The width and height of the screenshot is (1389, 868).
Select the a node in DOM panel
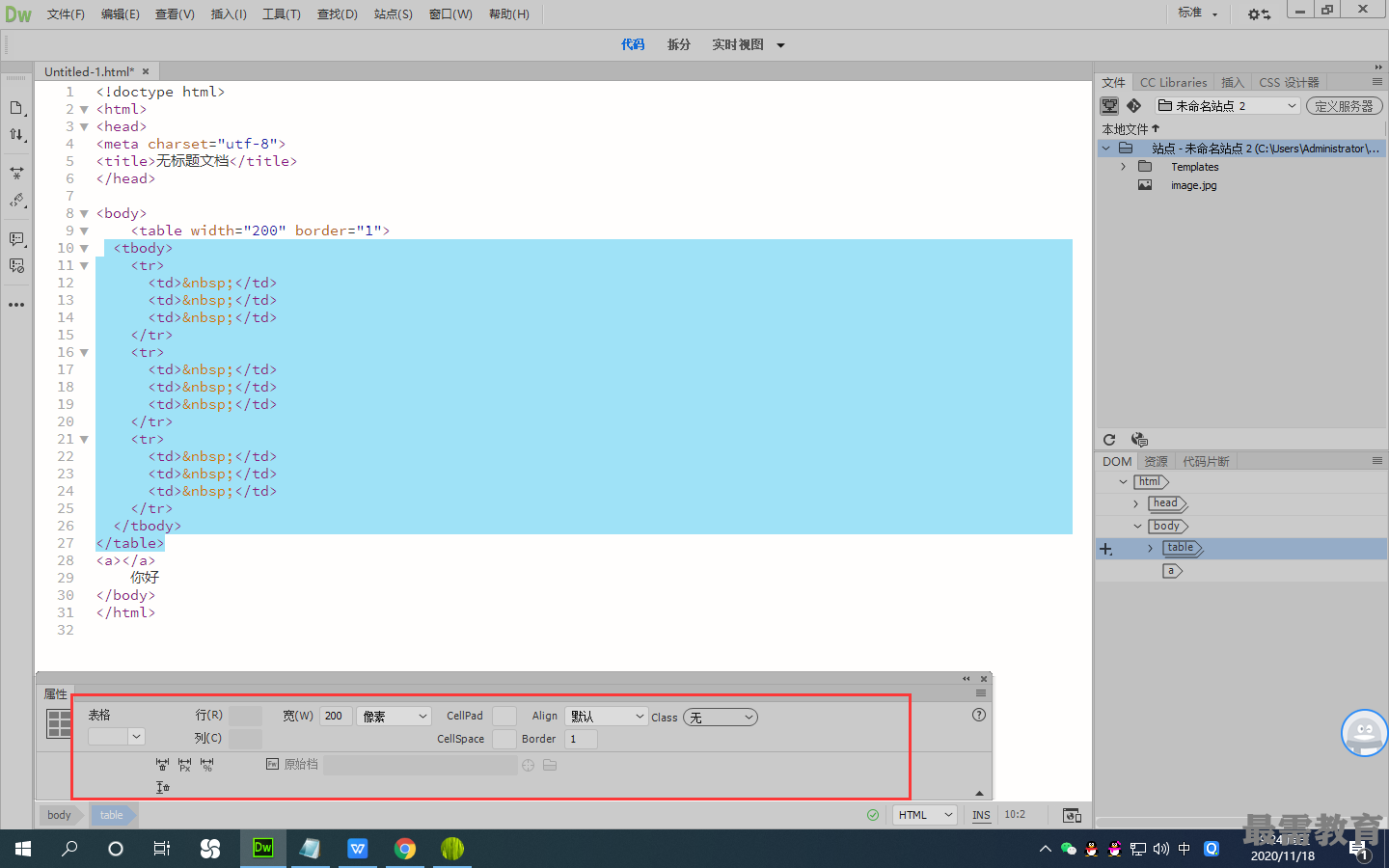pyautogui.click(x=1171, y=571)
